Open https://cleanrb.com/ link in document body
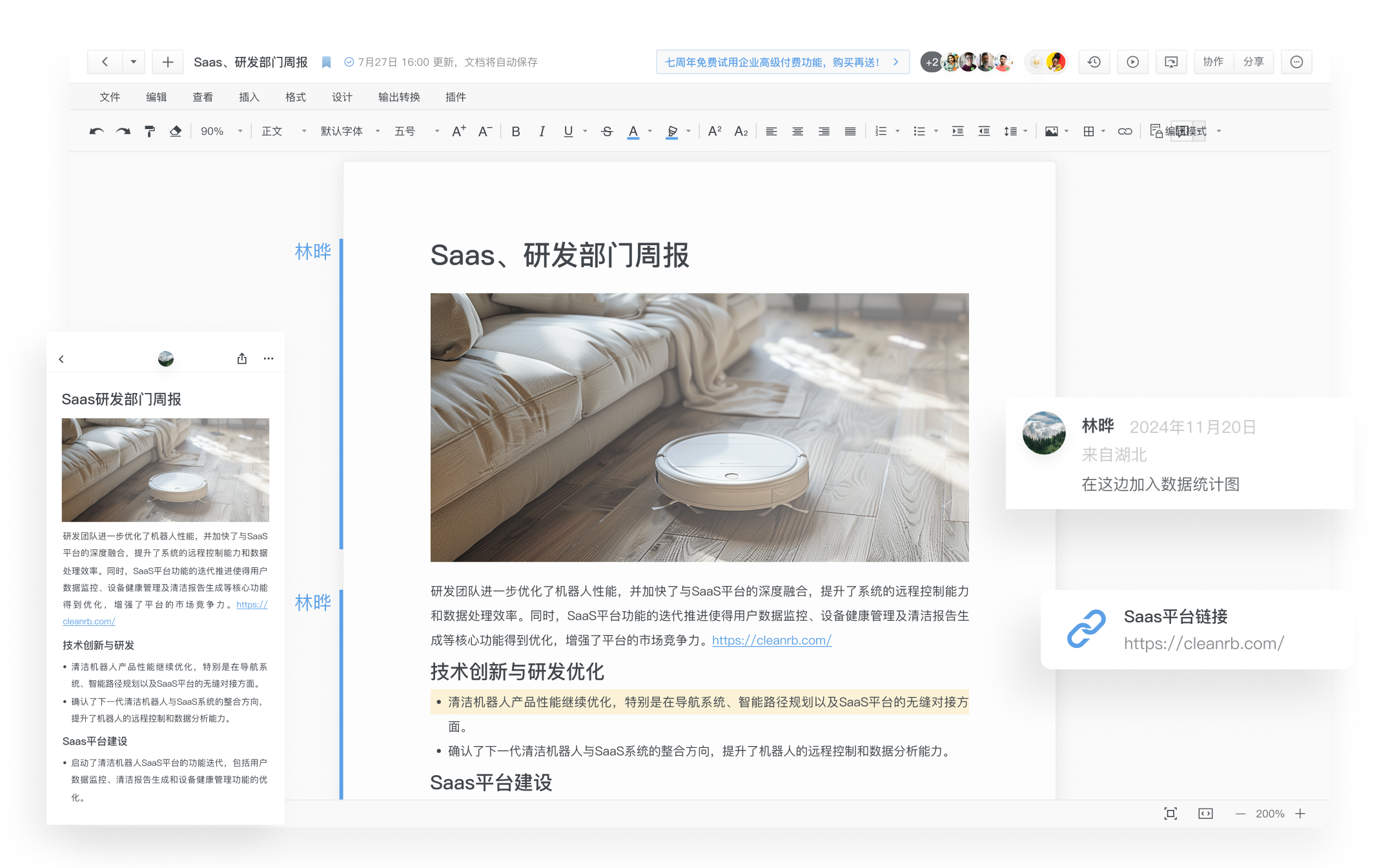The width and height of the screenshot is (1399, 868). pyautogui.click(x=771, y=641)
